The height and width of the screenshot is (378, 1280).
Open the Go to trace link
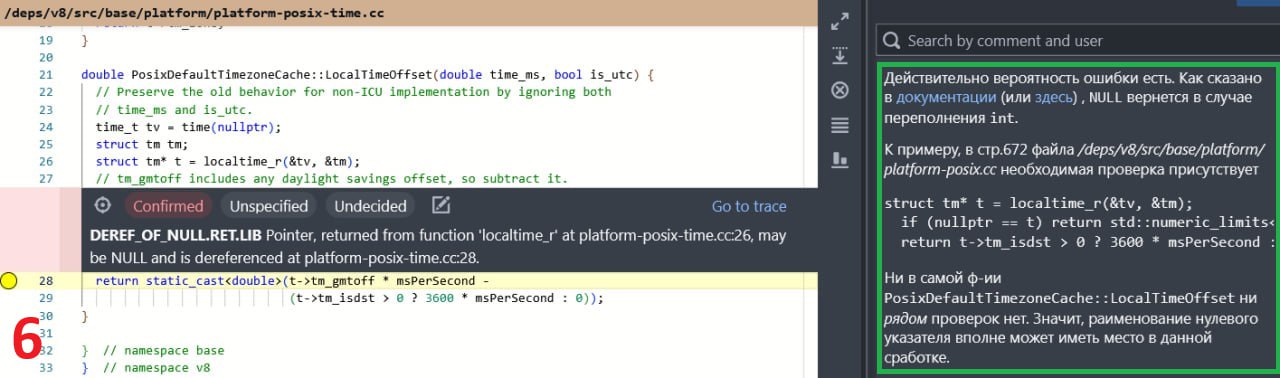(749, 206)
